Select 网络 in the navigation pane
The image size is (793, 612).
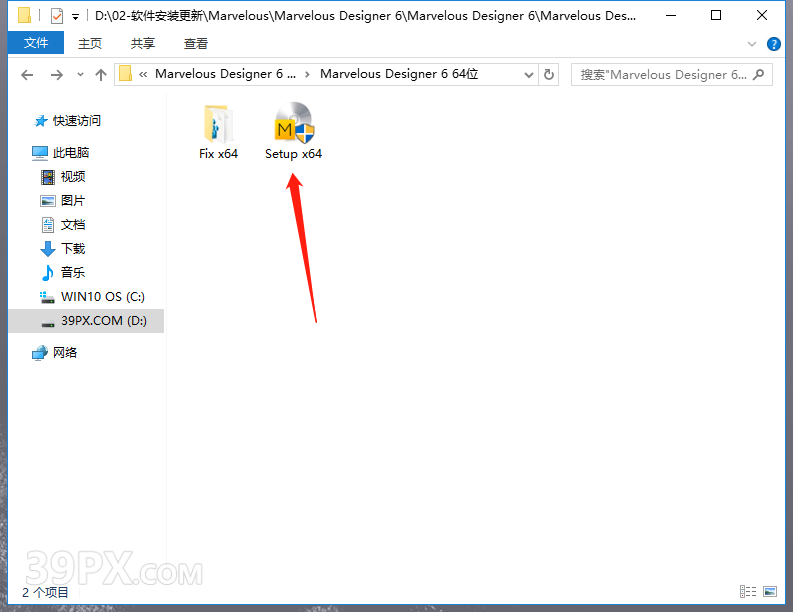tap(55, 353)
